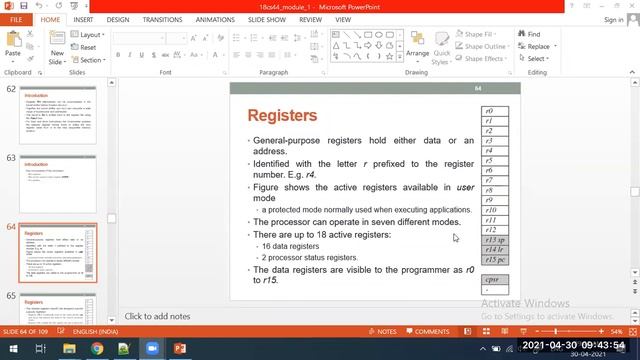Apply Bold formatting button
The image size is (640, 360).
[x=118, y=55]
